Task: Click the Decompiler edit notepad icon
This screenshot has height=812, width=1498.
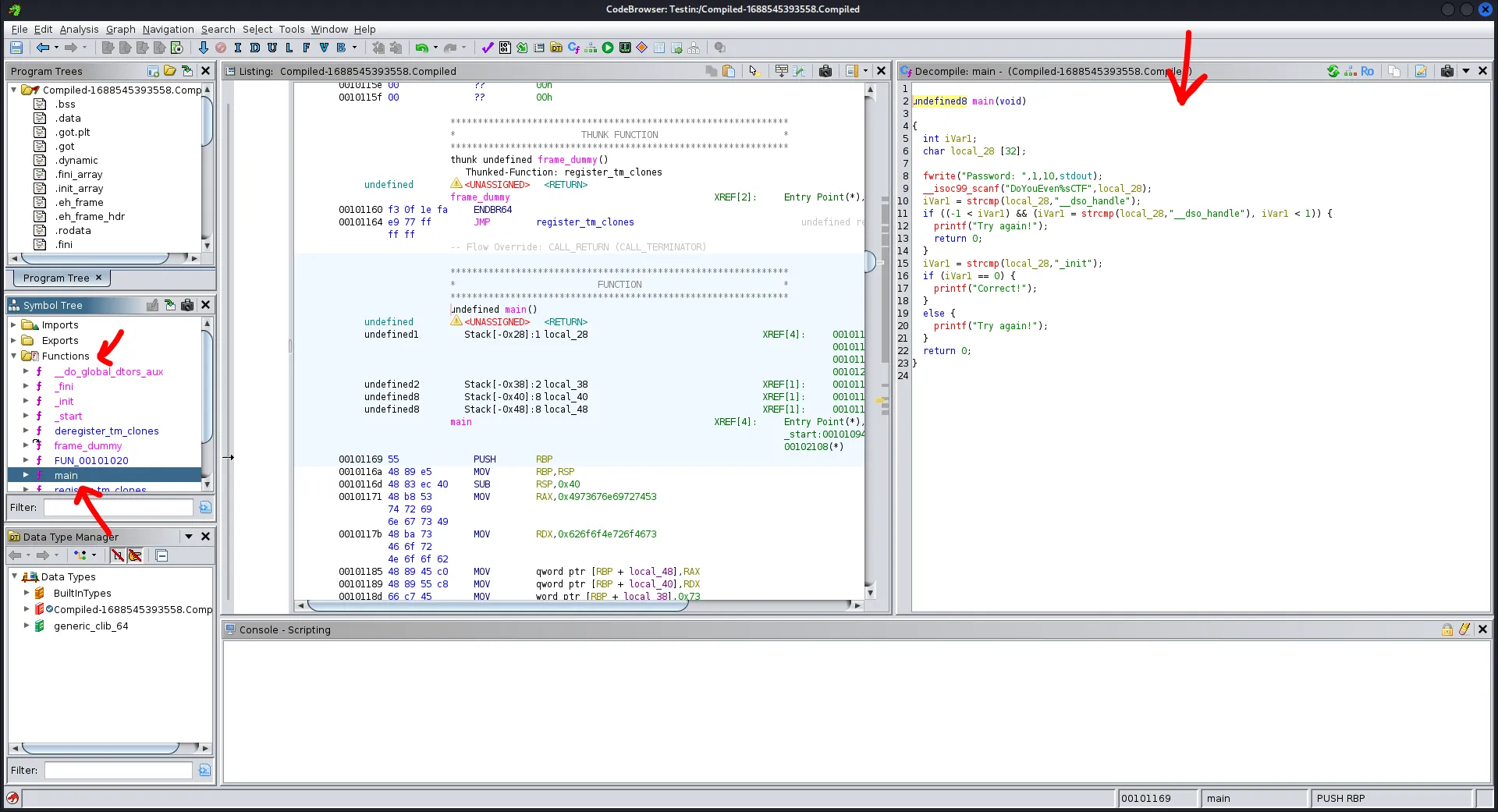Action: point(1421,71)
